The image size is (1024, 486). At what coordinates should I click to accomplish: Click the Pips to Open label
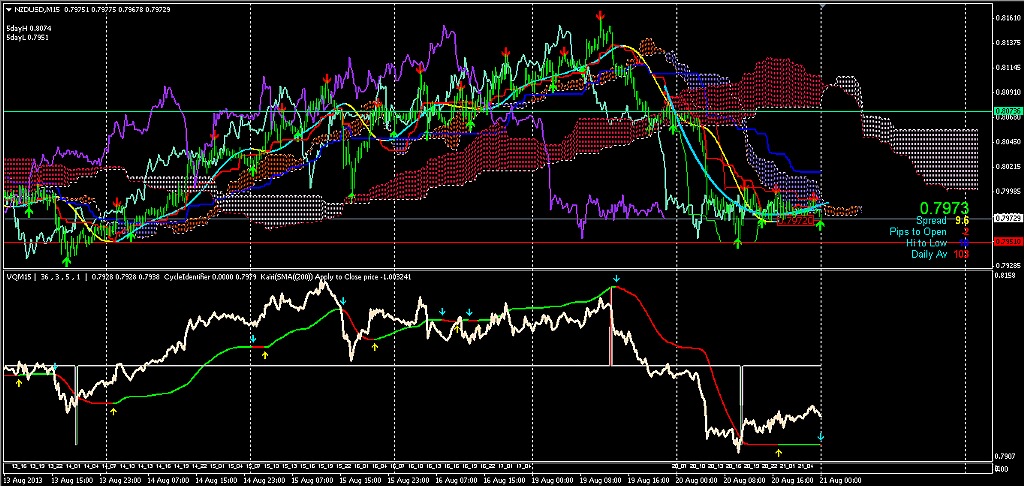(918, 231)
